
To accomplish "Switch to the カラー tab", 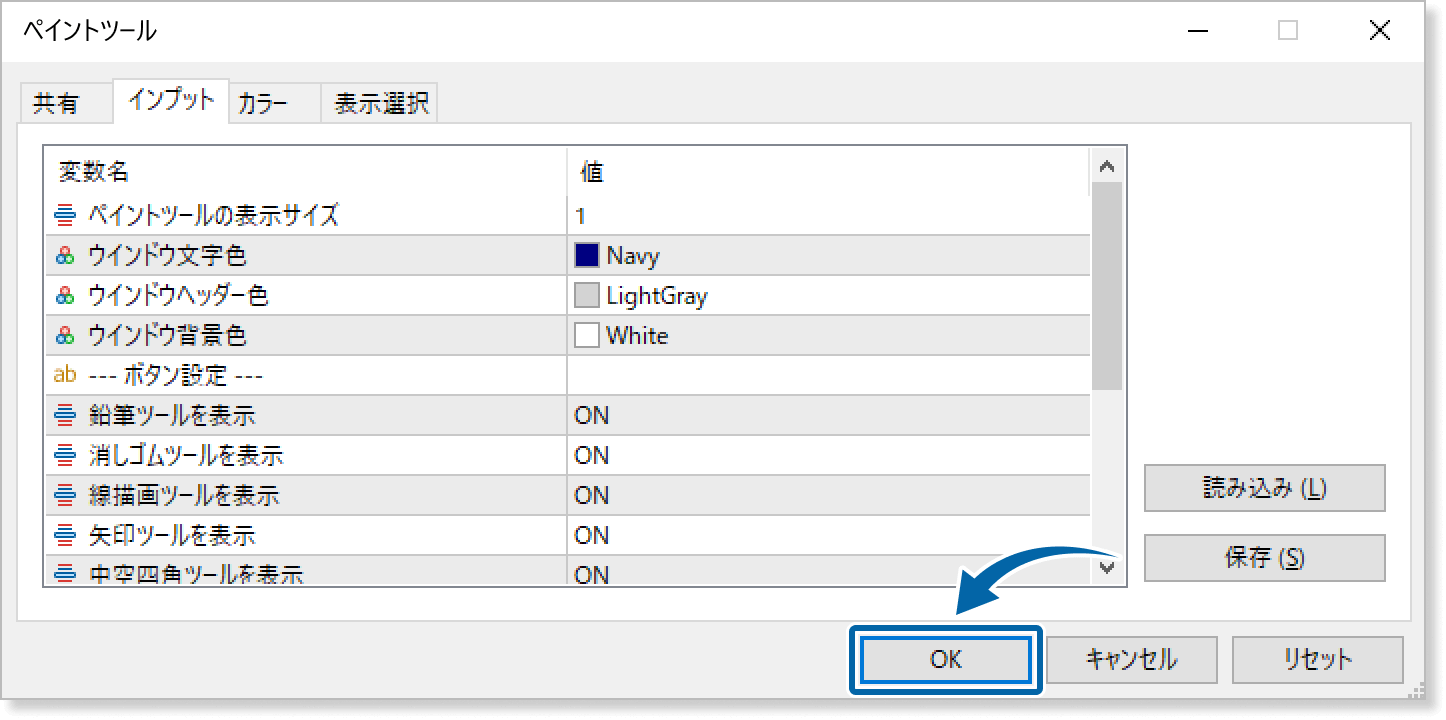I will [x=264, y=104].
